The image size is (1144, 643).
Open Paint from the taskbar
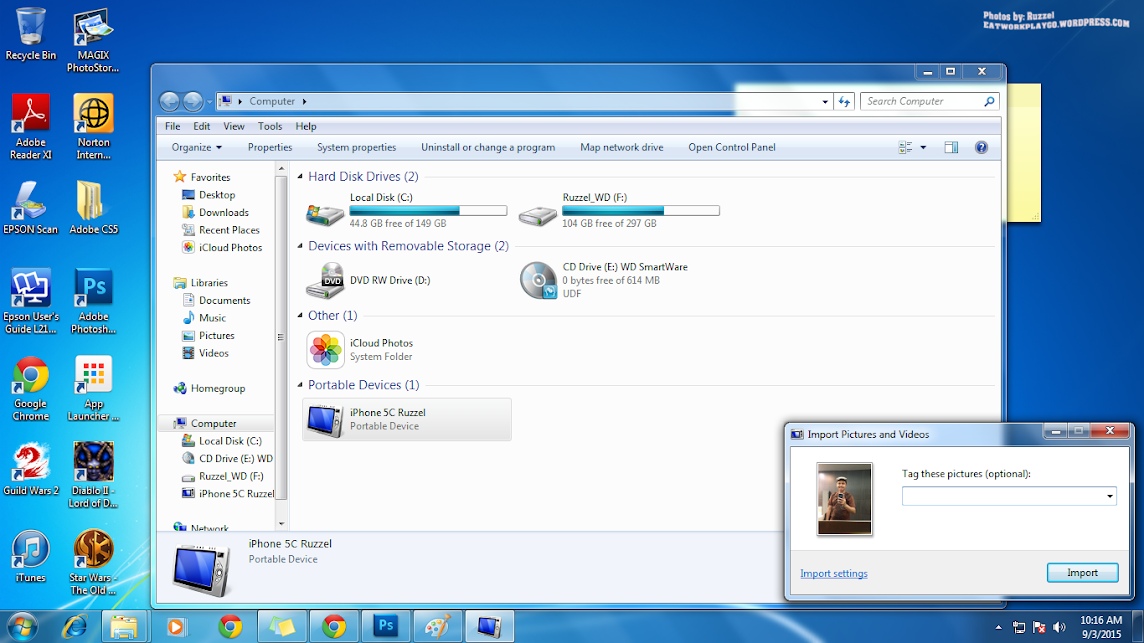pos(437,625)
